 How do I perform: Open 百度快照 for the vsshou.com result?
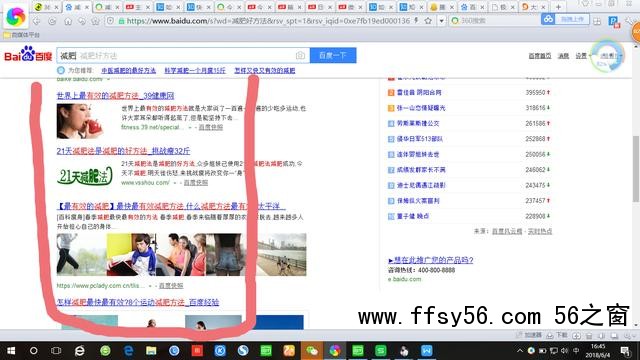click(196, 182)
